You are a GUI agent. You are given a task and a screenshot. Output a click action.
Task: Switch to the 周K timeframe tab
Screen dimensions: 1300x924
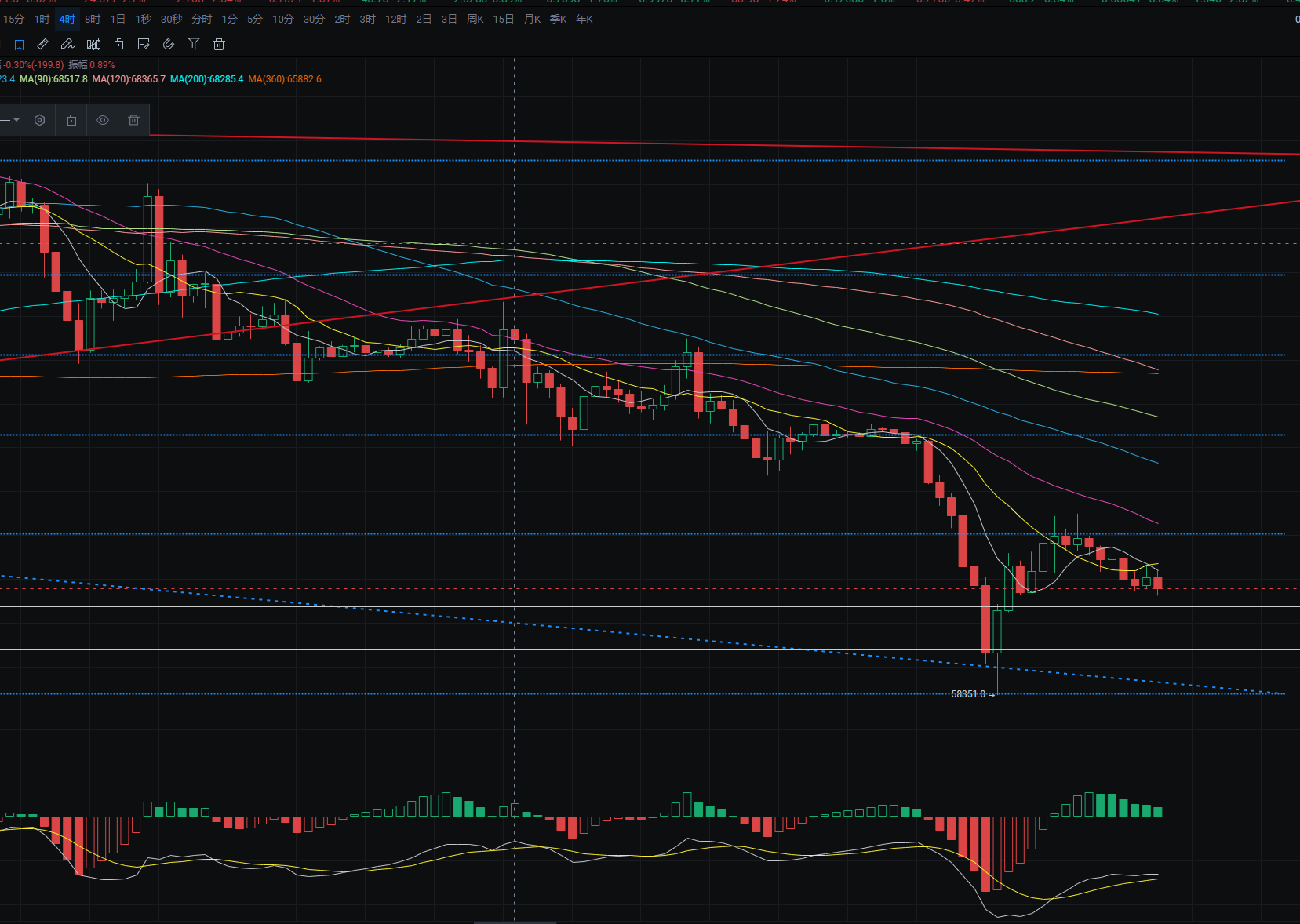[475, 19]
